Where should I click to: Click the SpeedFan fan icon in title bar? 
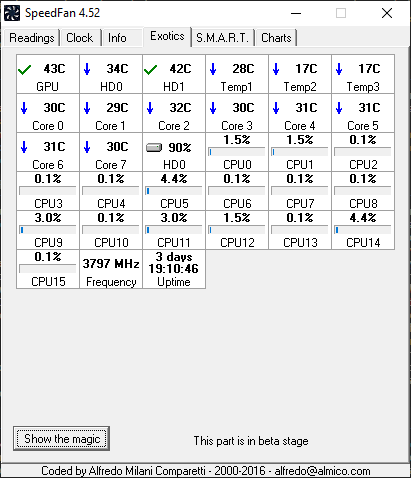coord(12,13)
